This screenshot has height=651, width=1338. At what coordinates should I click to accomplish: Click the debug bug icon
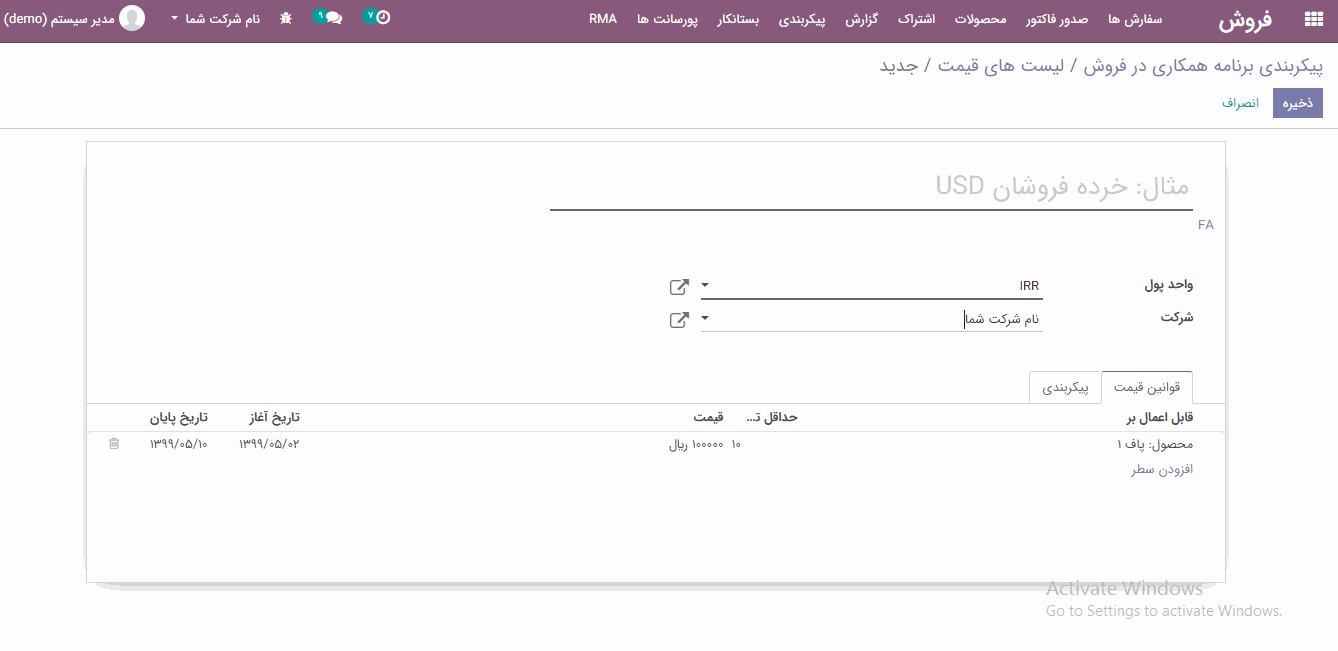click(x=286, y=19)
